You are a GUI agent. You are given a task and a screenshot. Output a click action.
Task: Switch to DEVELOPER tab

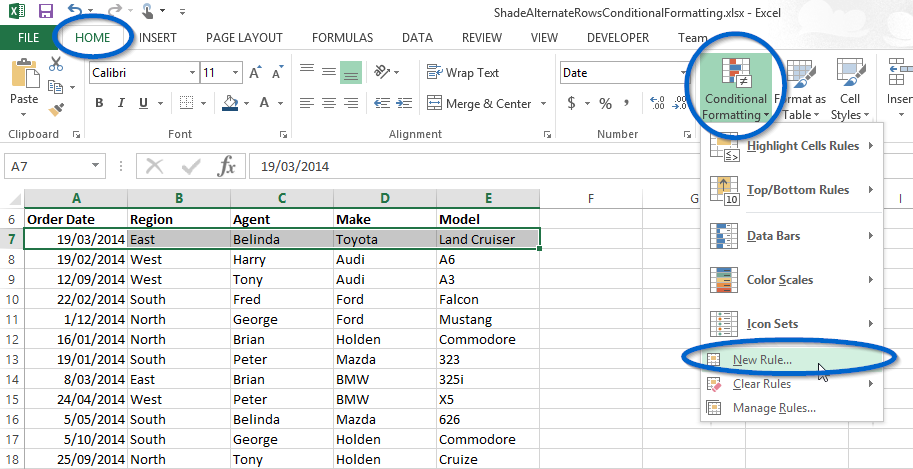click(x=618, y=38)
